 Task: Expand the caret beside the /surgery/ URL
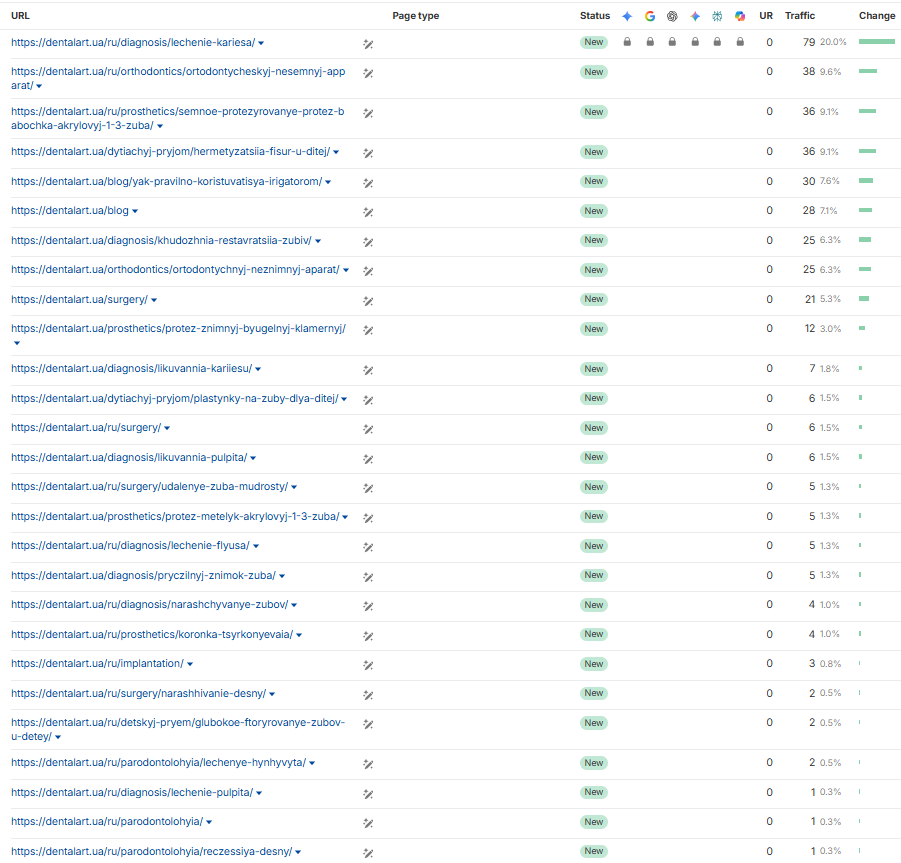pyautogui.click(x=154, y=300)
